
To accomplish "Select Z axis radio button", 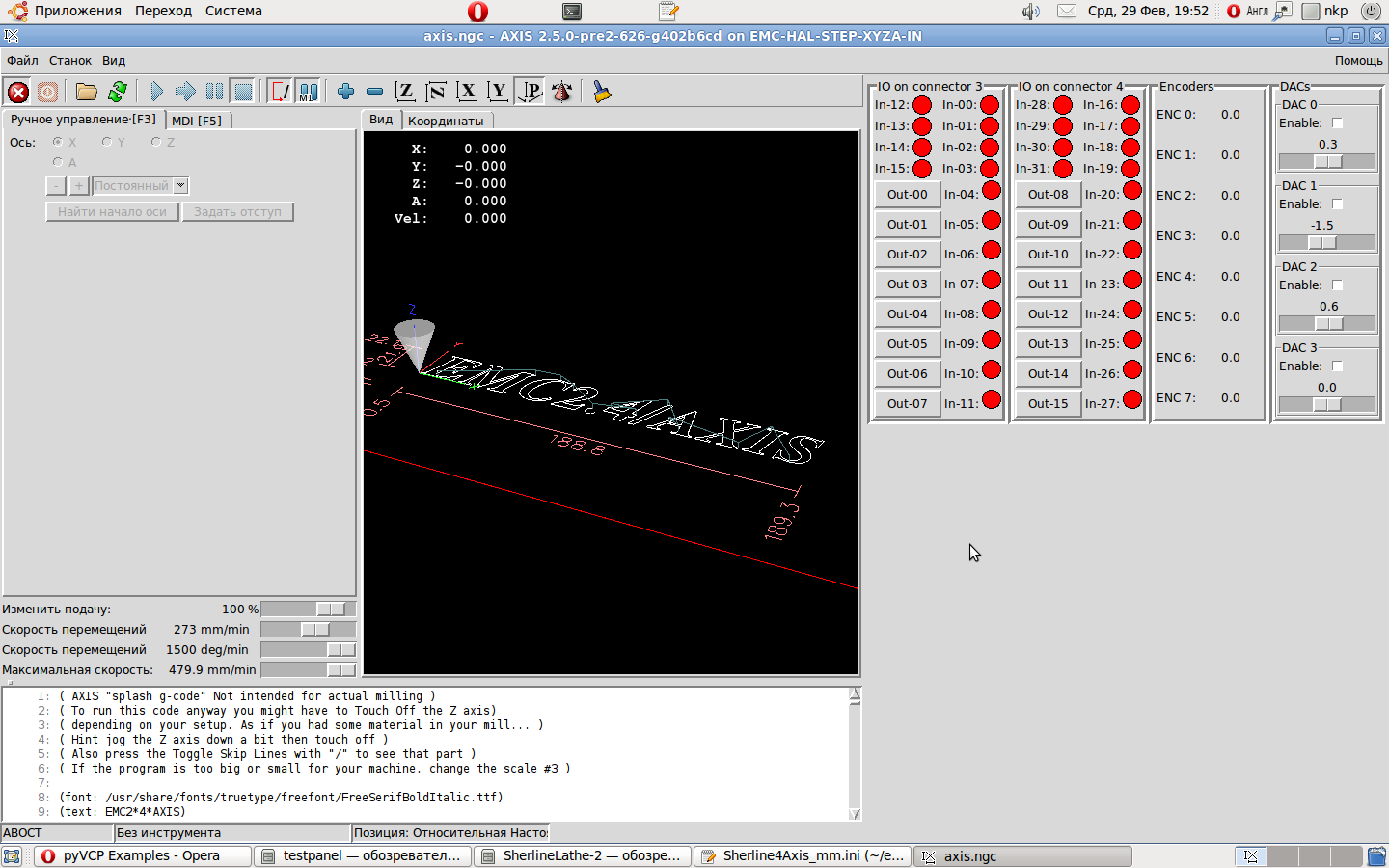I will tap(156, 142).
